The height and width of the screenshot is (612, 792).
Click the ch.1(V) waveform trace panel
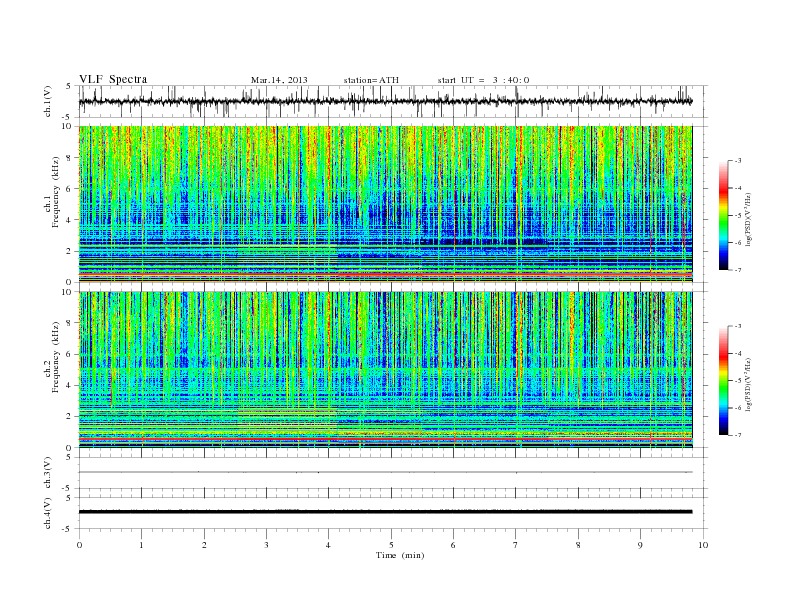(393, 101)
